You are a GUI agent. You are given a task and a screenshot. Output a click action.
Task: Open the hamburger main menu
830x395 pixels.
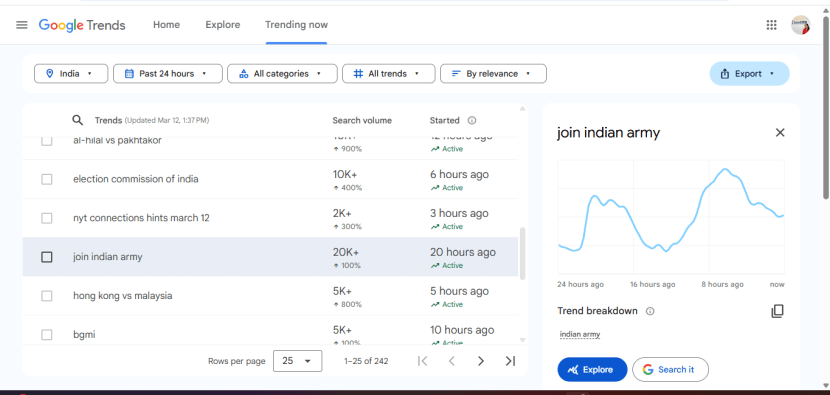point(22,25)
